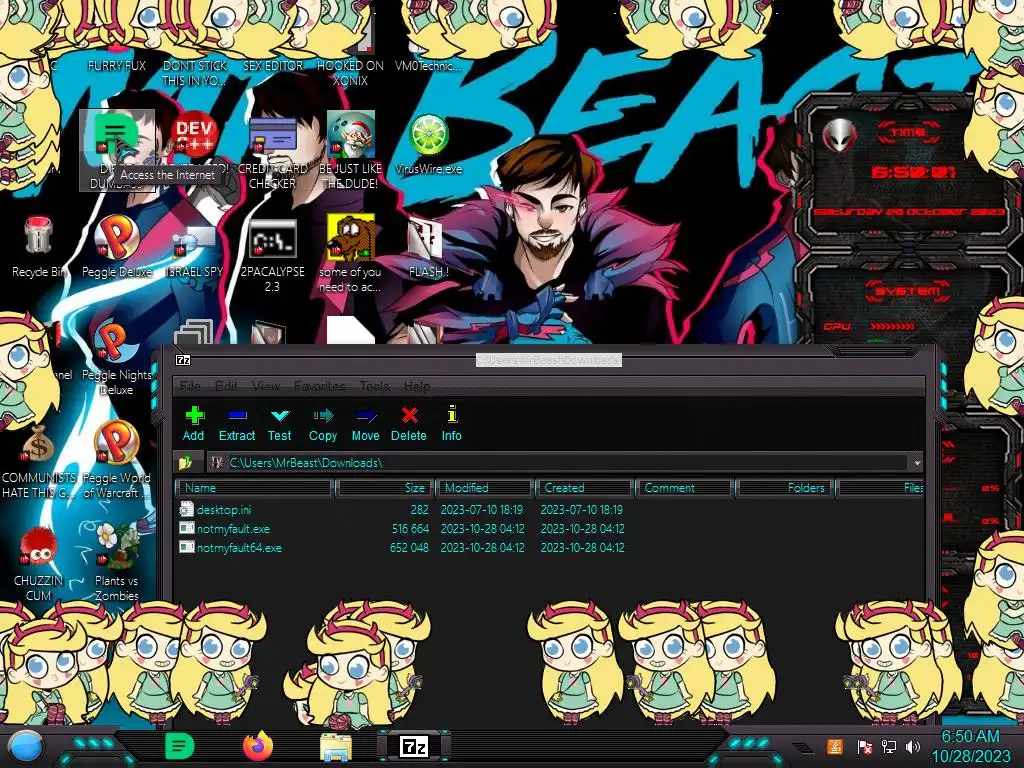The width and height of the screenshot is (1024, 768).
Task: Click the Start orb on the taskbar
Action: 27,747
